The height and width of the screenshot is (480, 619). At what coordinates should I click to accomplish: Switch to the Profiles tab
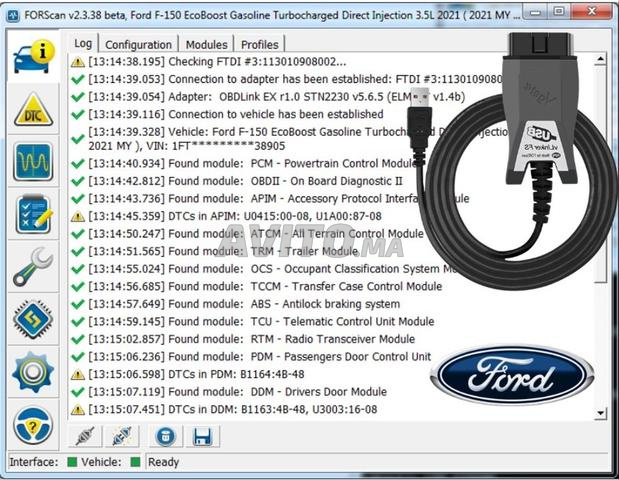(260, 45)
